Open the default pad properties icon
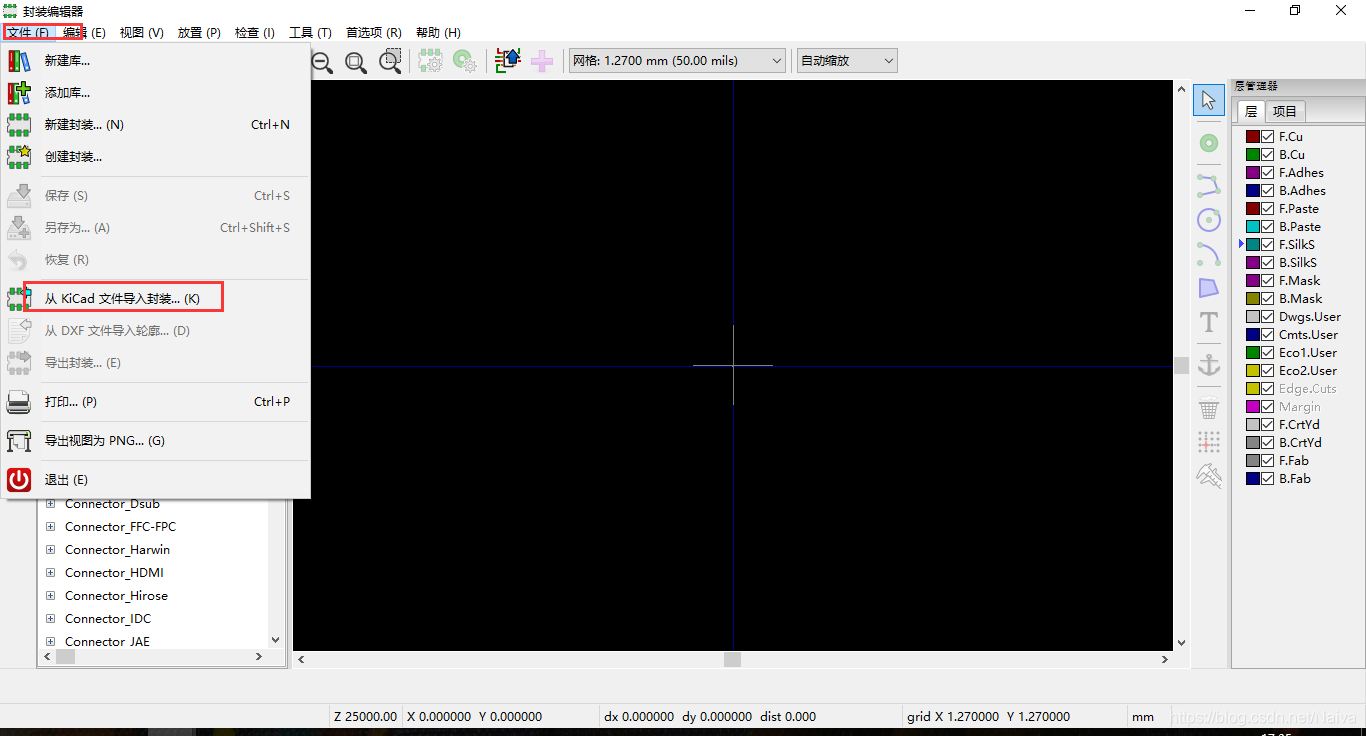1366x736 pixels. click(x=465, y=61)
